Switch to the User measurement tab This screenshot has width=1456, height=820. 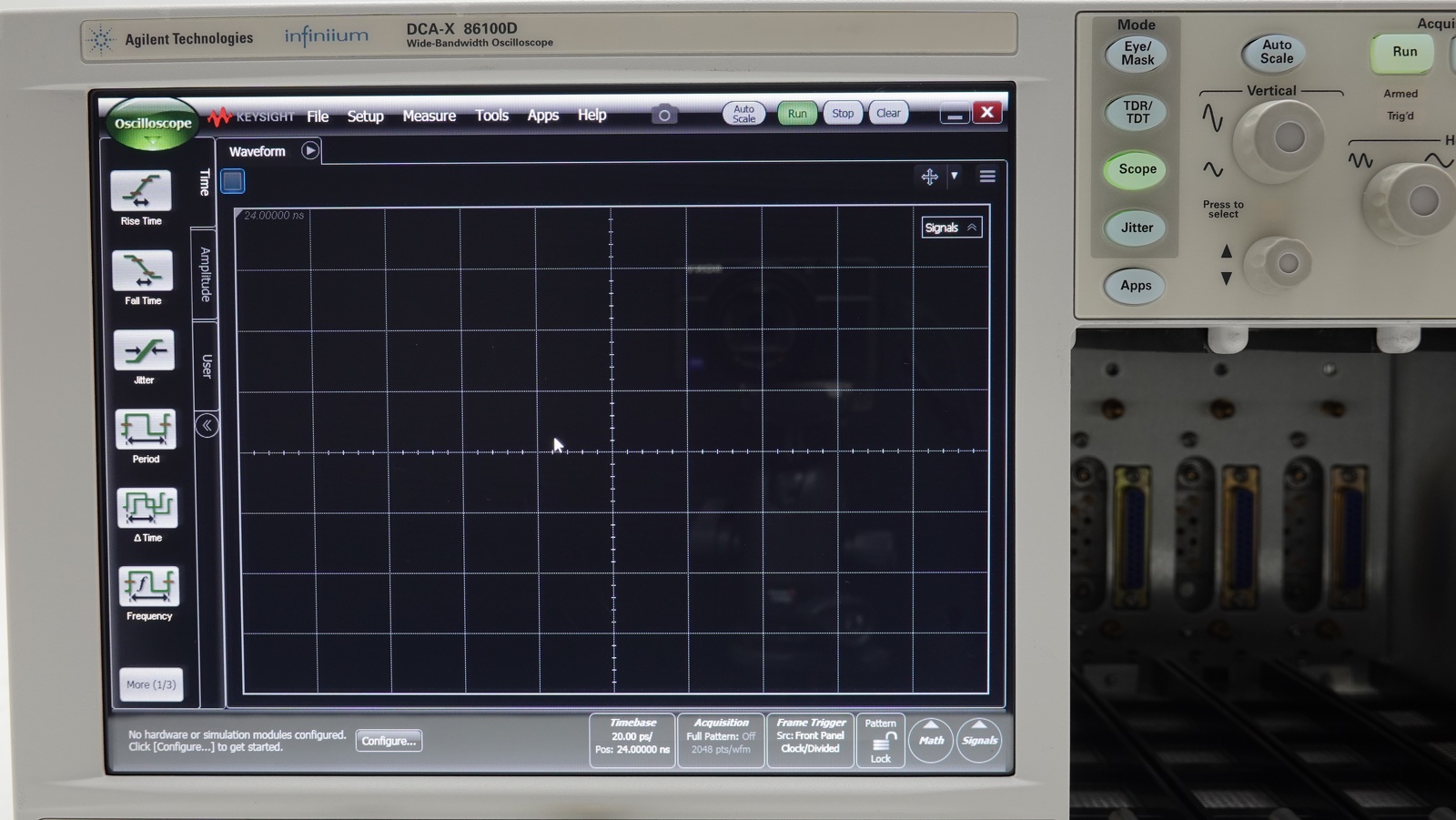coord(207,366)
